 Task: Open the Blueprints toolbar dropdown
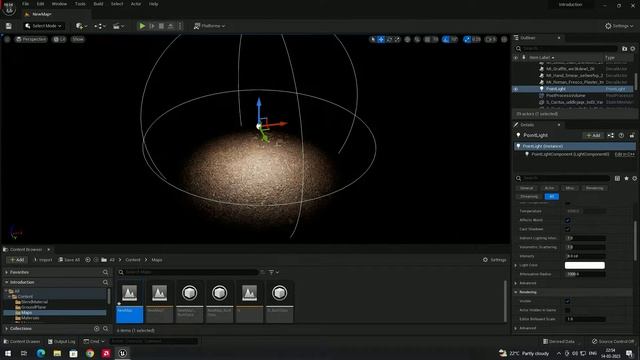click(x=100, y=26)
